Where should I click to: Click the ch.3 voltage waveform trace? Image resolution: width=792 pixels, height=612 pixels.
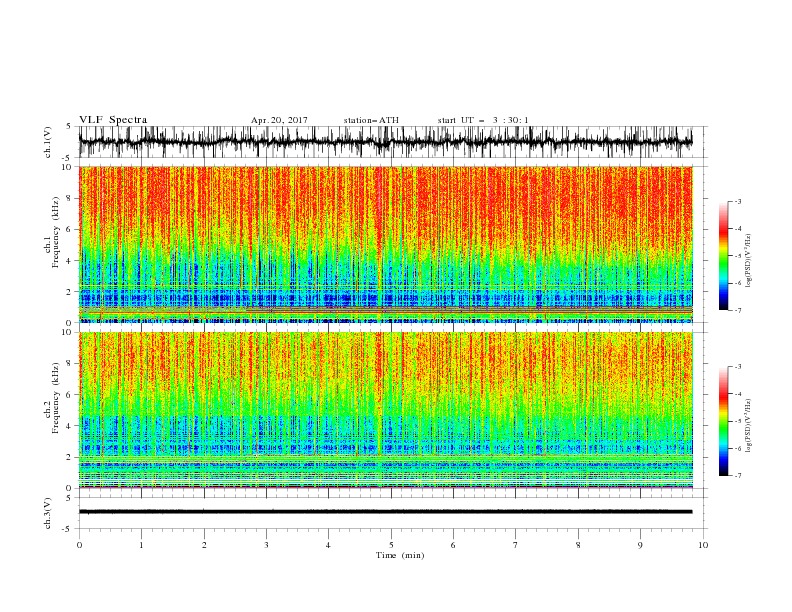385,512
